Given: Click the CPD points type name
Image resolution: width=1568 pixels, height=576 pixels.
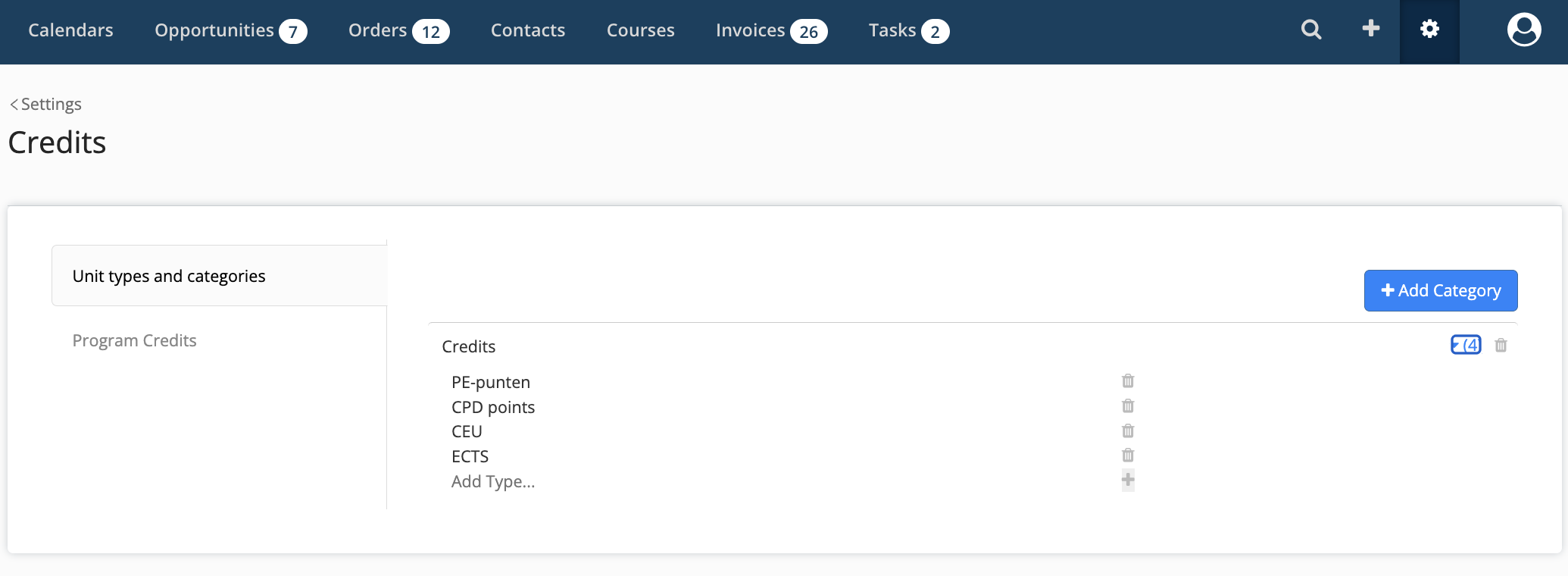Looking at the screenshot, I should 493,407.
